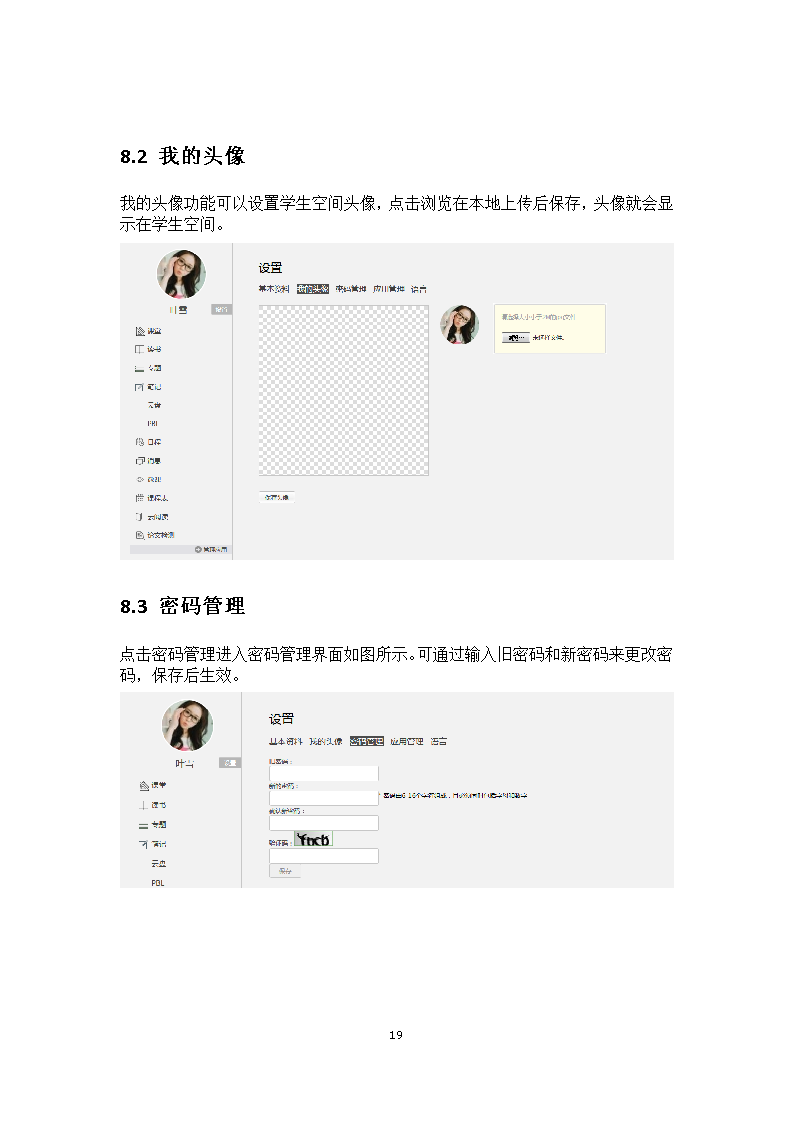Open 消息 icon in avatar settings sidebar
The width and height of the screenshot is (793, 1122).
click(x=140, y=461)
